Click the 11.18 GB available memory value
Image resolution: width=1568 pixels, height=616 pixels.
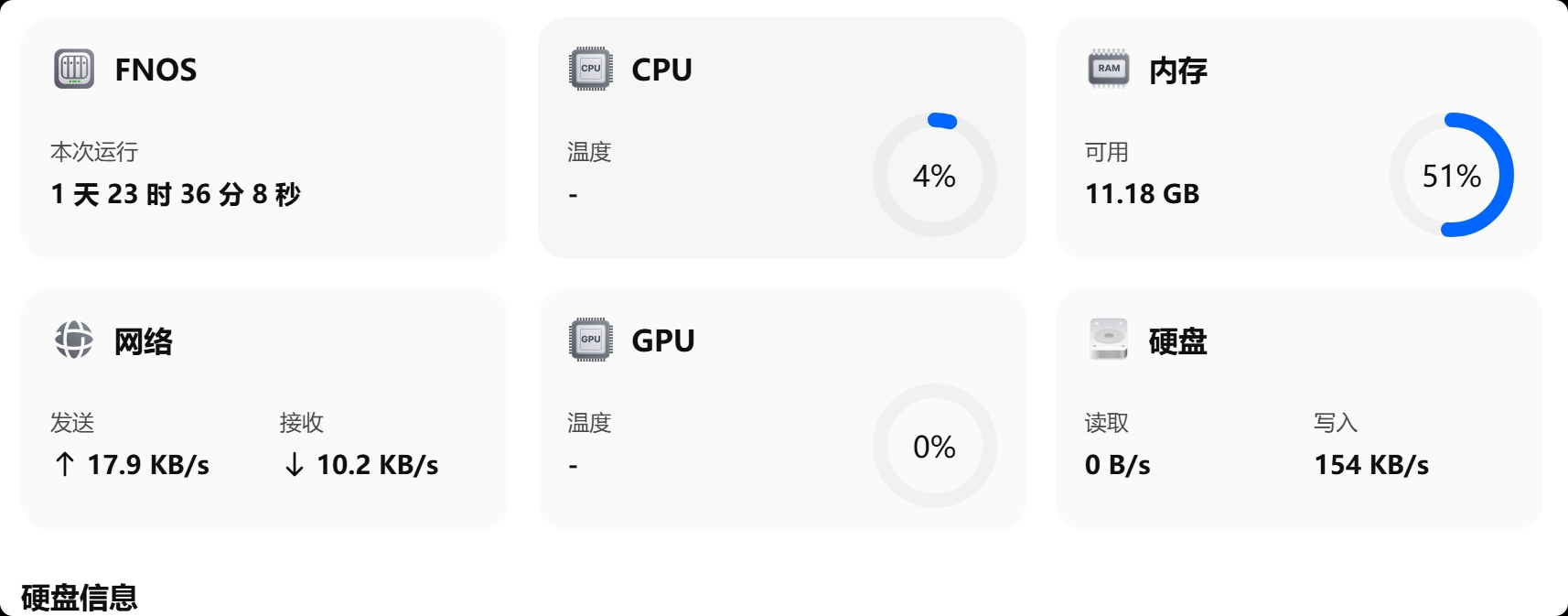[1142, 194]
